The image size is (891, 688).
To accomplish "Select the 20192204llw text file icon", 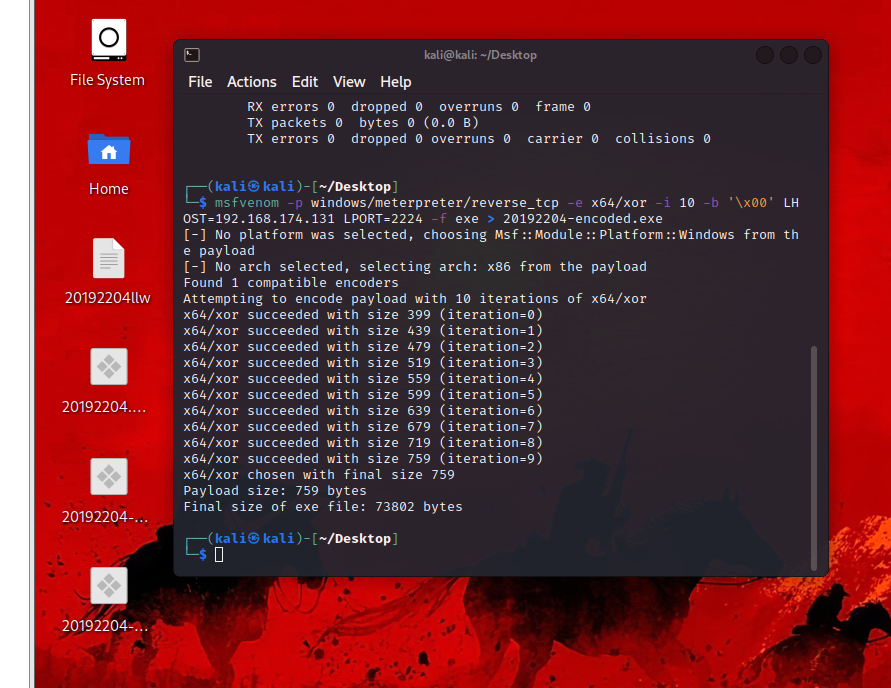I will [109, 258].
